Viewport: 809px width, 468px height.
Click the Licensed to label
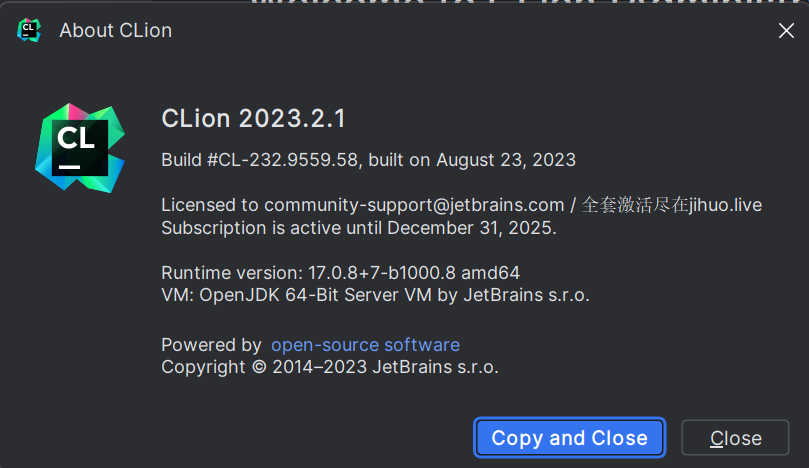210,205
